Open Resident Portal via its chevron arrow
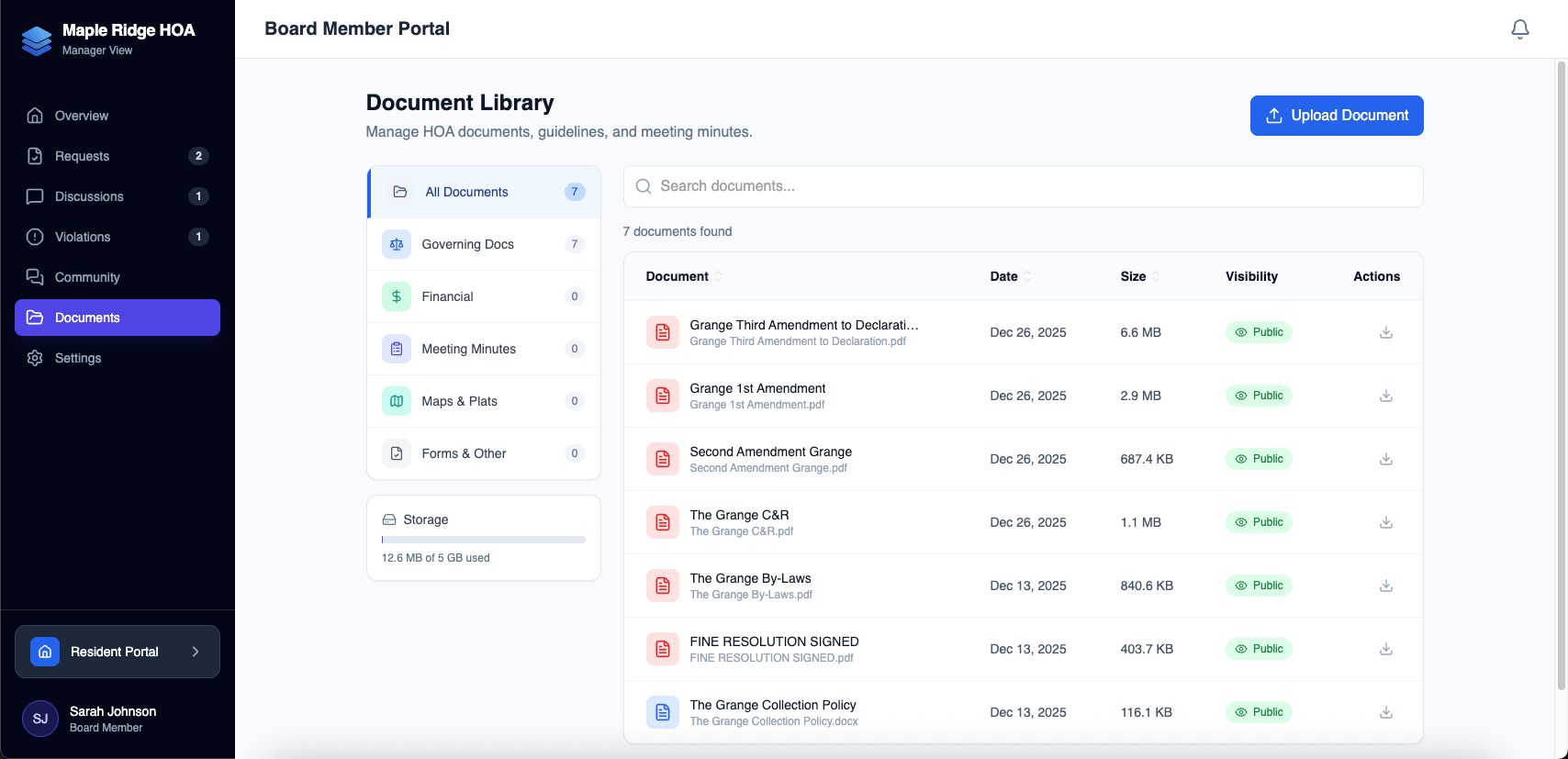1568x759 pixels. [196, 652]
